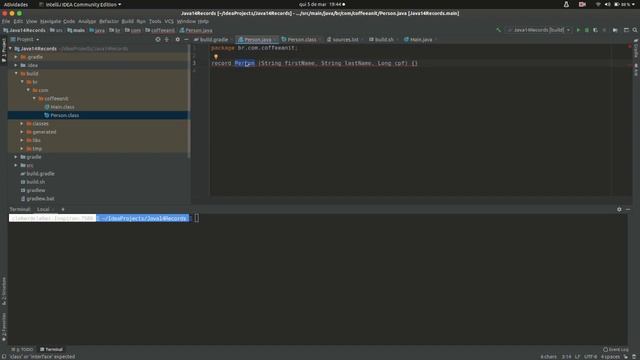Open the Refactor menu
The image size is (640, 360).
pos(109,21)
